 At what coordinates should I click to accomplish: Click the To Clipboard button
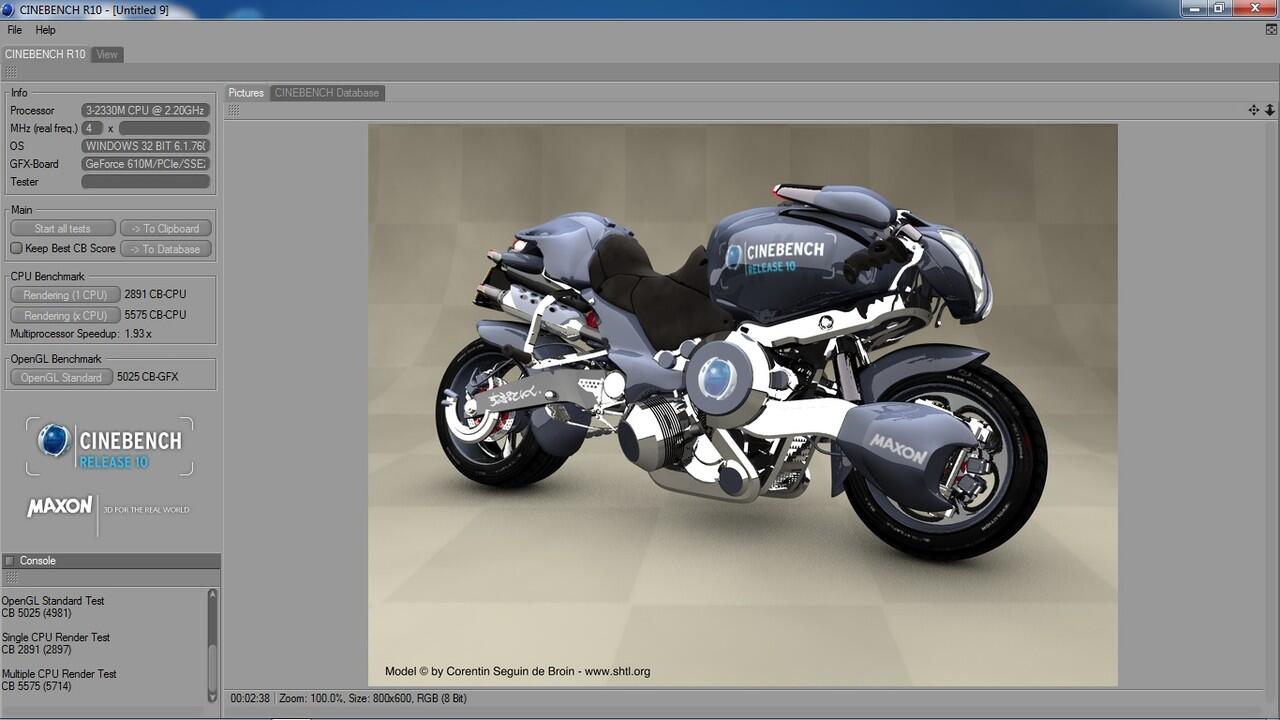[x=166, y=228]
